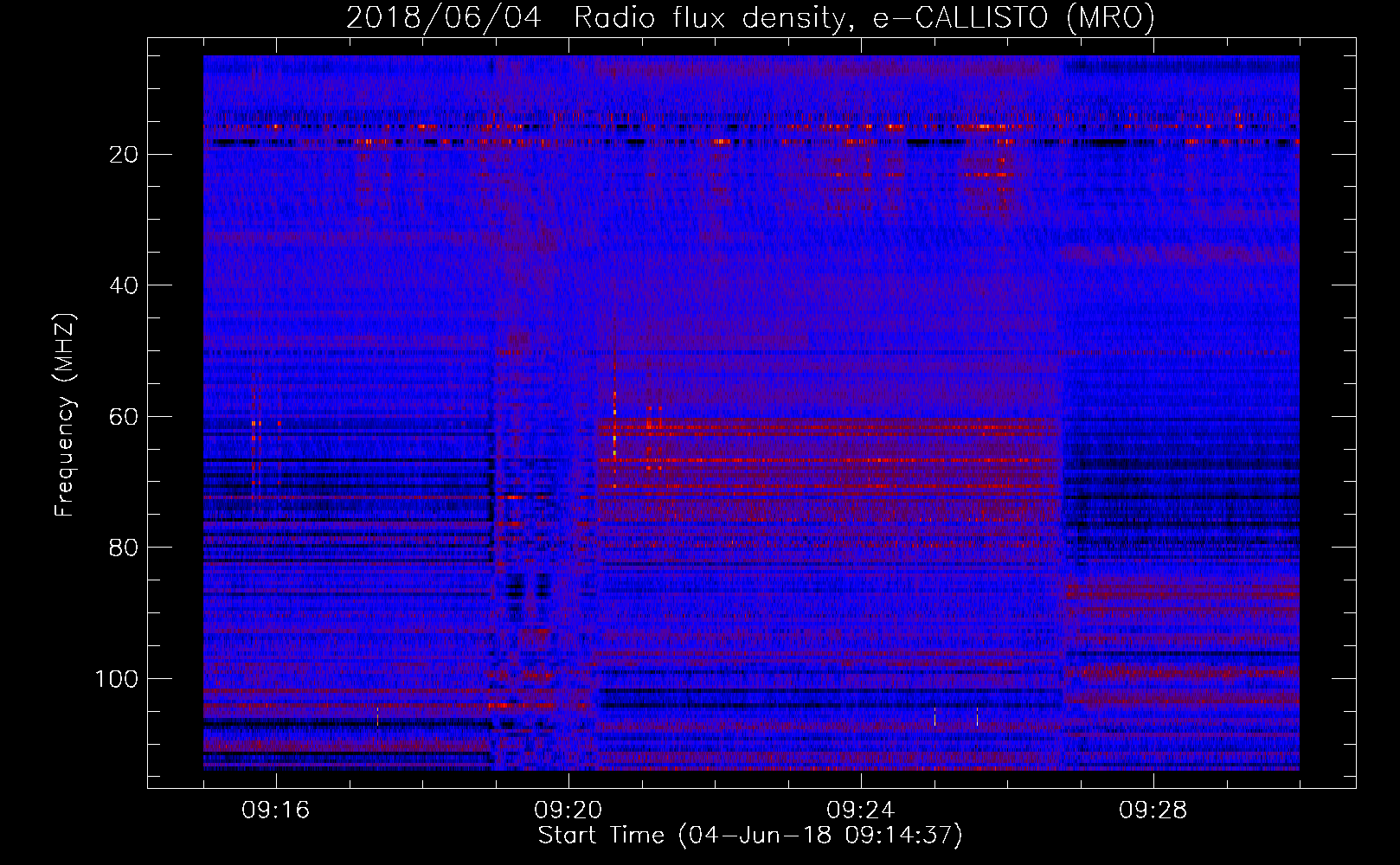Image resolution: width=1400 pixels, height=865 pixels.
Task: Click the "Frequency (MHZ)" axis label
Action: pyautogui.click(x=65, y=414)
